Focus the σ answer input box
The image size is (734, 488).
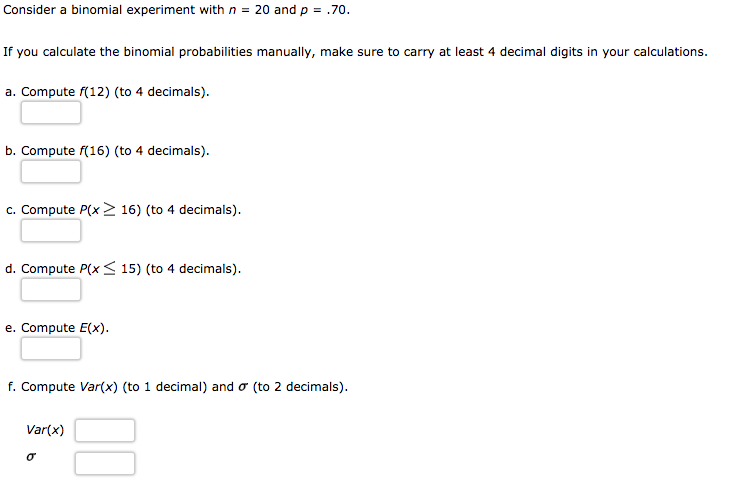pyautogui.click(x=105, y=463)
